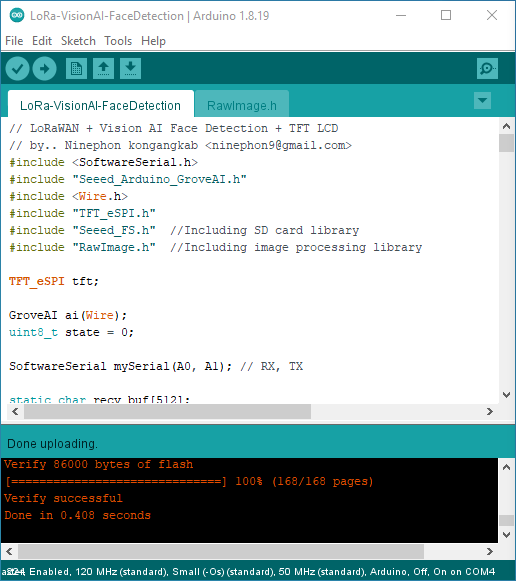Click the Upload arrow button
The image size is (516, 581).
point(44,69)
